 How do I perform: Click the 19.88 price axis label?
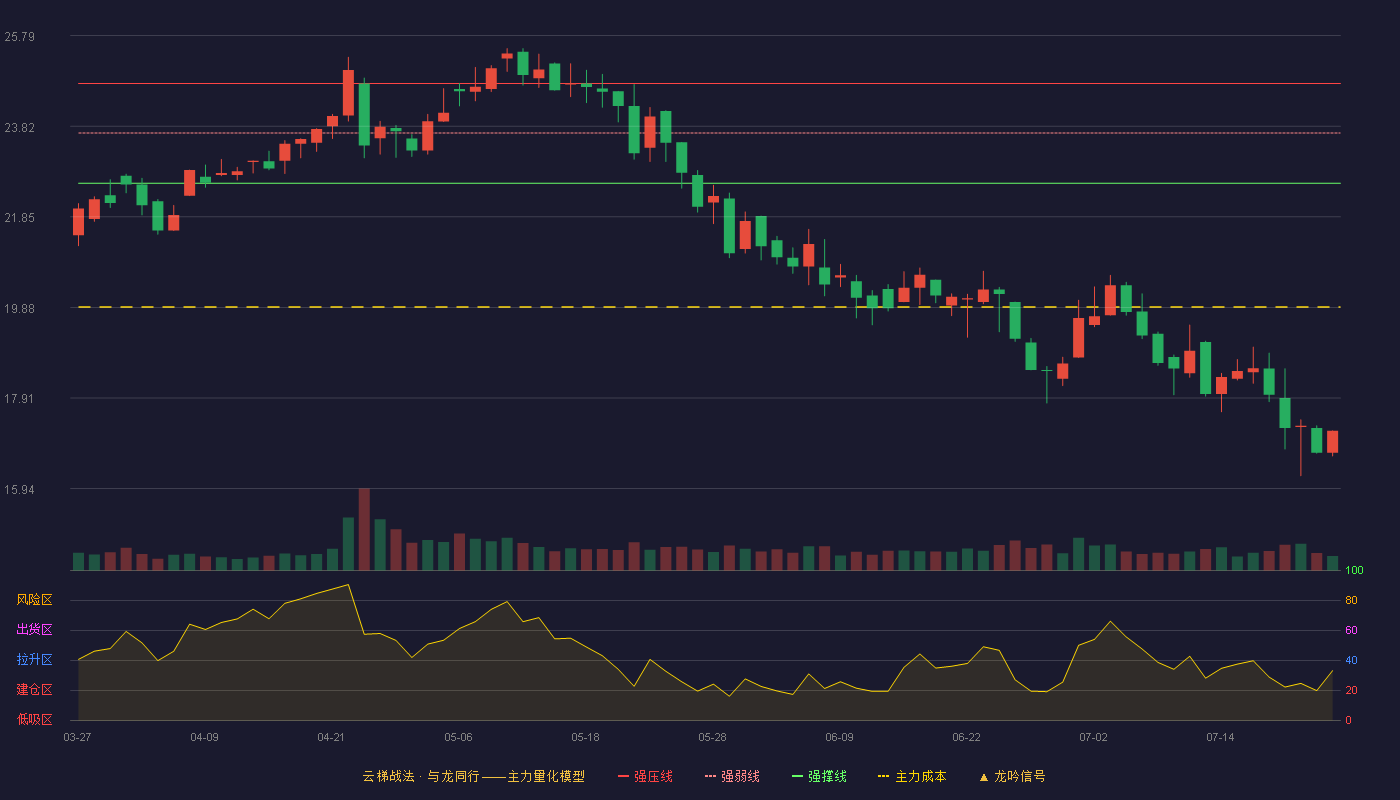pos(20,309)
